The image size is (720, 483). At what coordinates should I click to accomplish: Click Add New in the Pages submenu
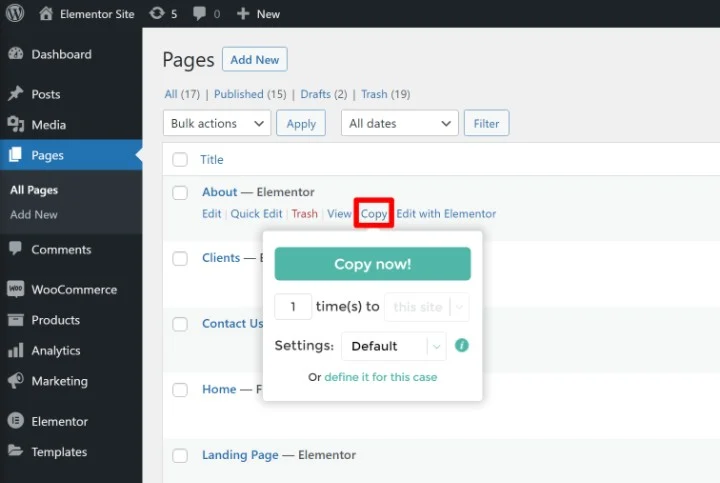click(x=34, y=214)
